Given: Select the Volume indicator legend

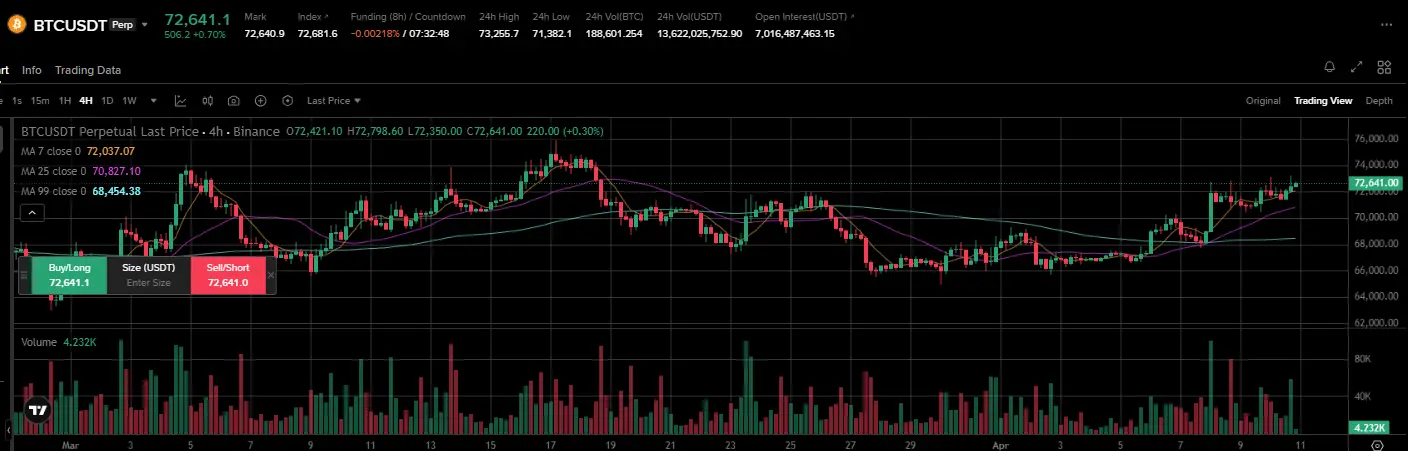Looking at the screenshot, I should click(59, 342).
